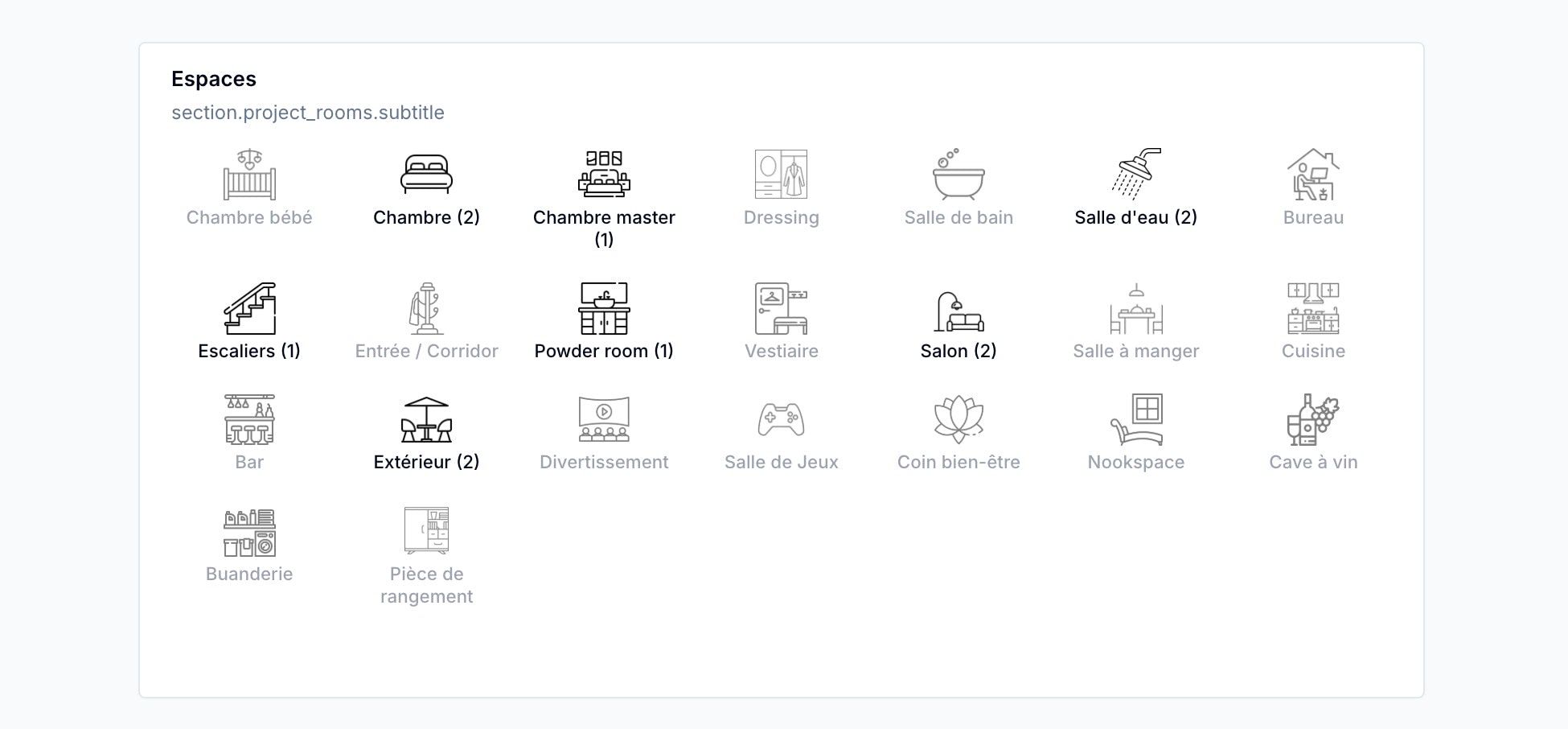Click the Pièce de rangement label
Screen dimensions: 1568x729
[x=426, y=585]
